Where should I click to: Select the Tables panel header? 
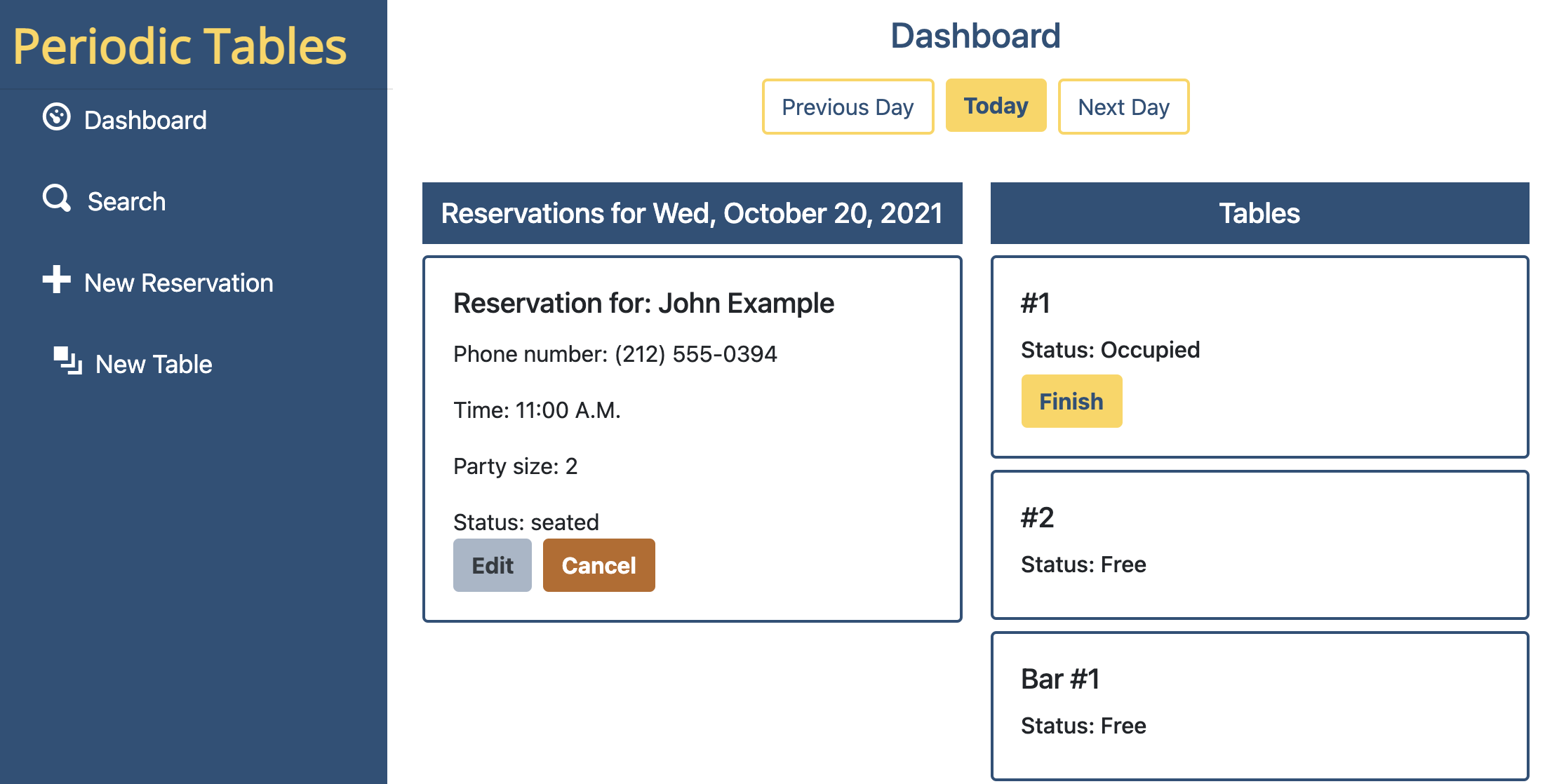click(x=1259, y=213)
